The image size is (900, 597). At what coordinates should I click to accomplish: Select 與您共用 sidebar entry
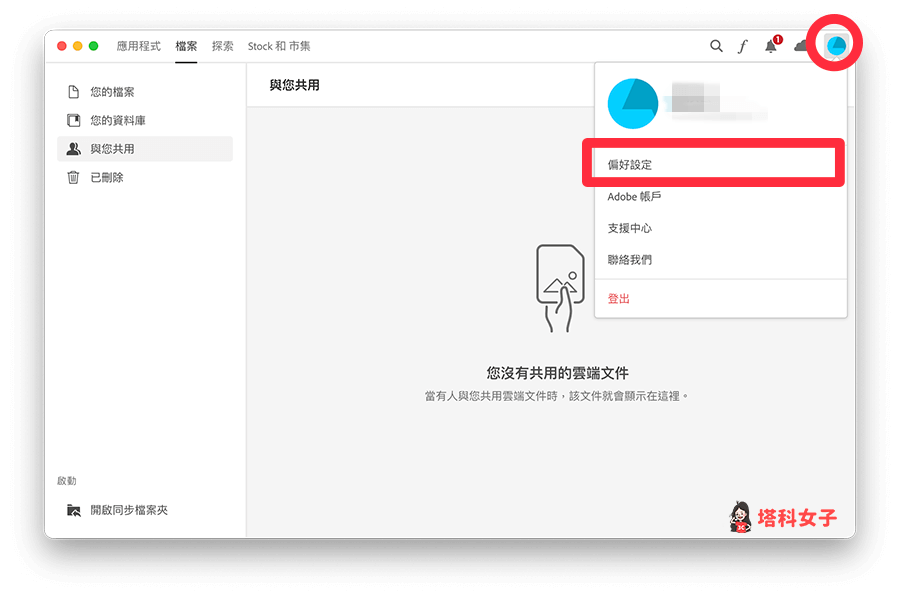pyautogui.click(x=145, y=149)
